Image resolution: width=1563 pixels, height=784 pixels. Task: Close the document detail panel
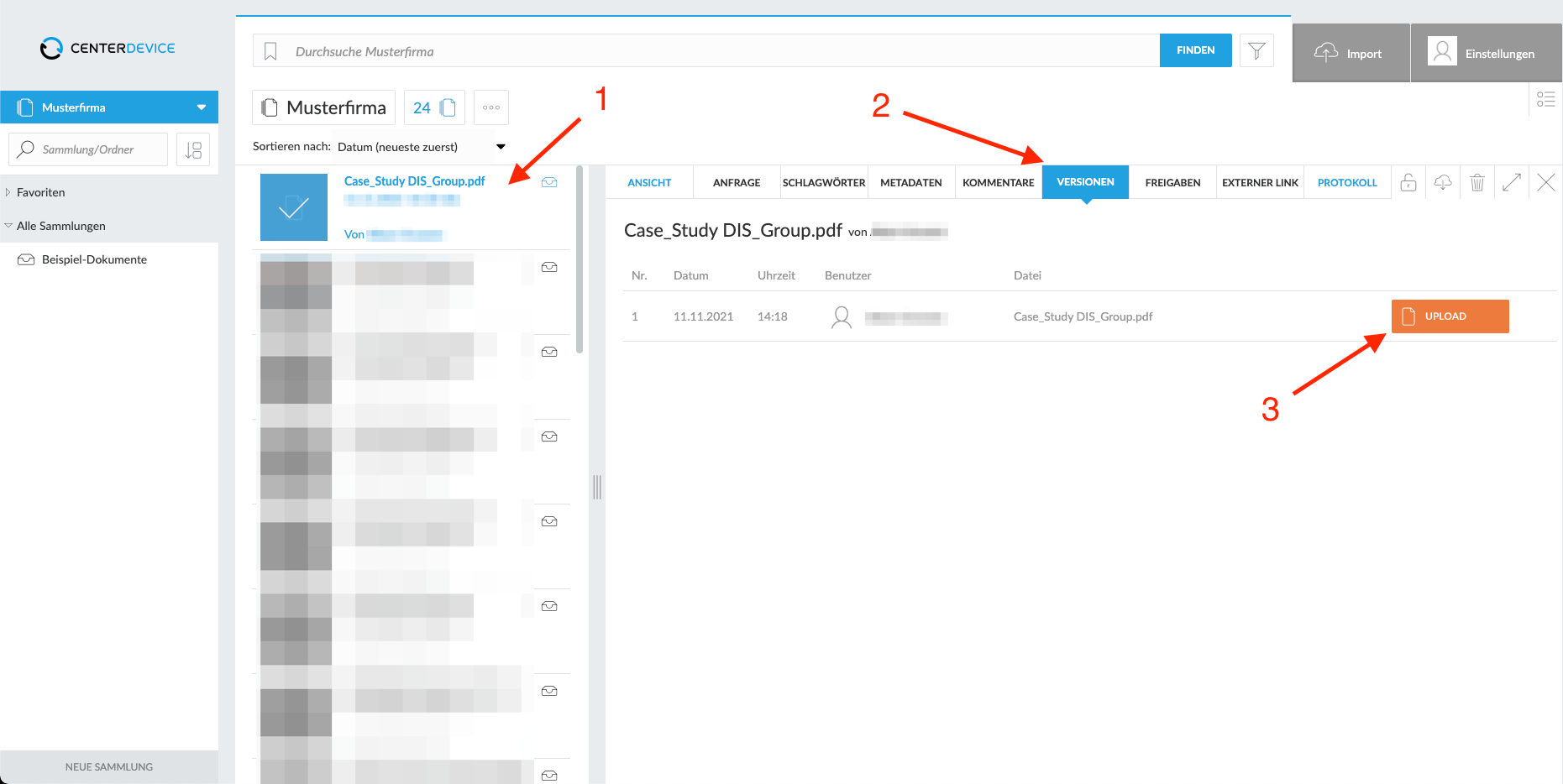1546,182
